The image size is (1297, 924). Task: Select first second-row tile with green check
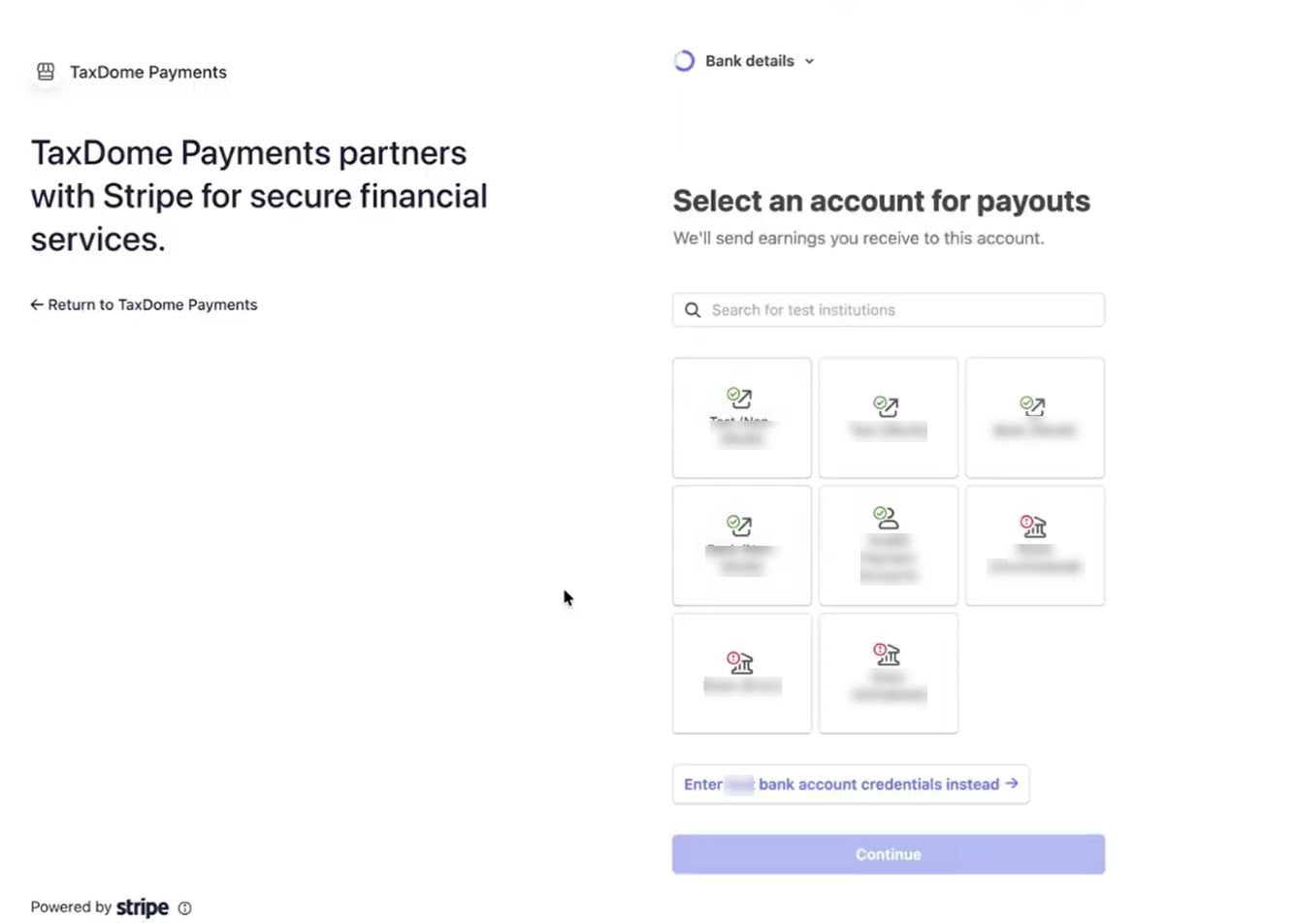[741, 546]
